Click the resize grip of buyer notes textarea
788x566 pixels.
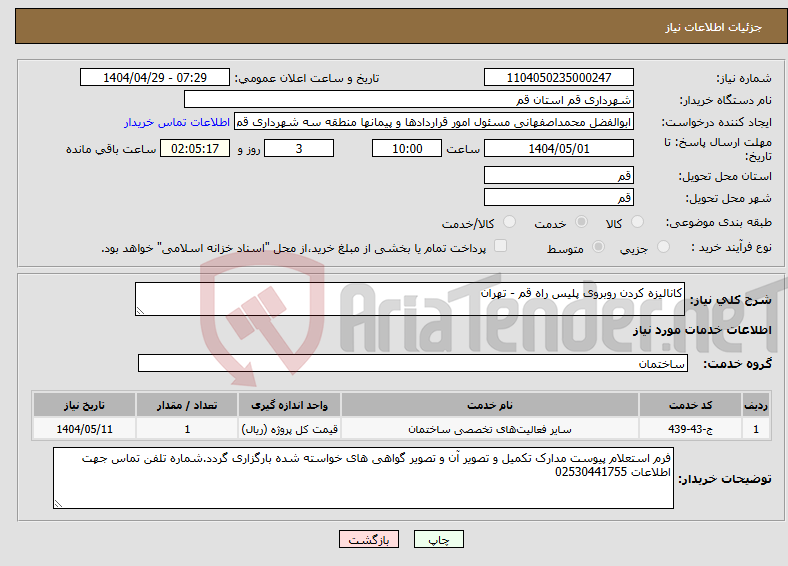(58, 504)
